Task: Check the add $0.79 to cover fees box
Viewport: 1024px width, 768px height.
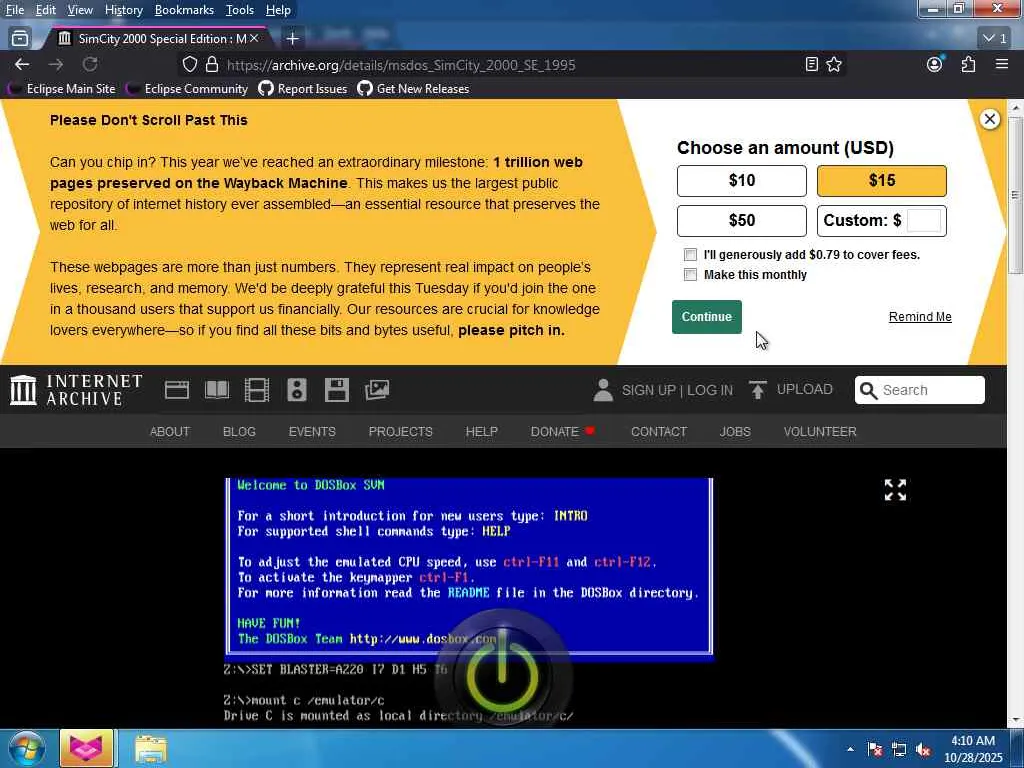Action: coord(690,255)
